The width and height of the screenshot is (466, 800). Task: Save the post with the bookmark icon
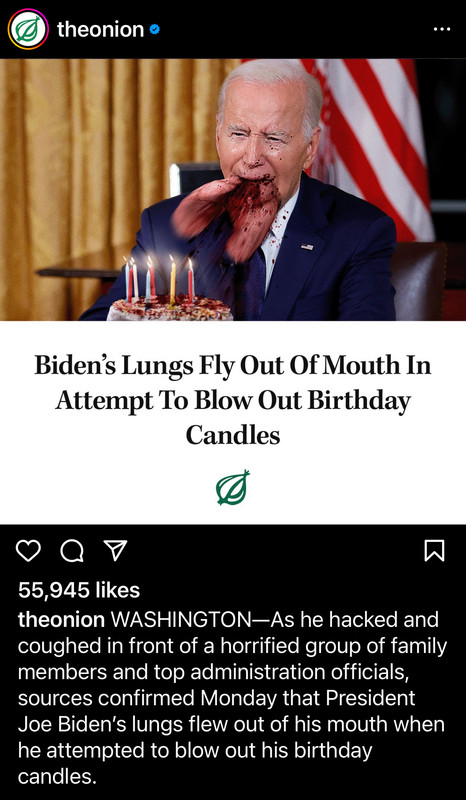(434, 551)
